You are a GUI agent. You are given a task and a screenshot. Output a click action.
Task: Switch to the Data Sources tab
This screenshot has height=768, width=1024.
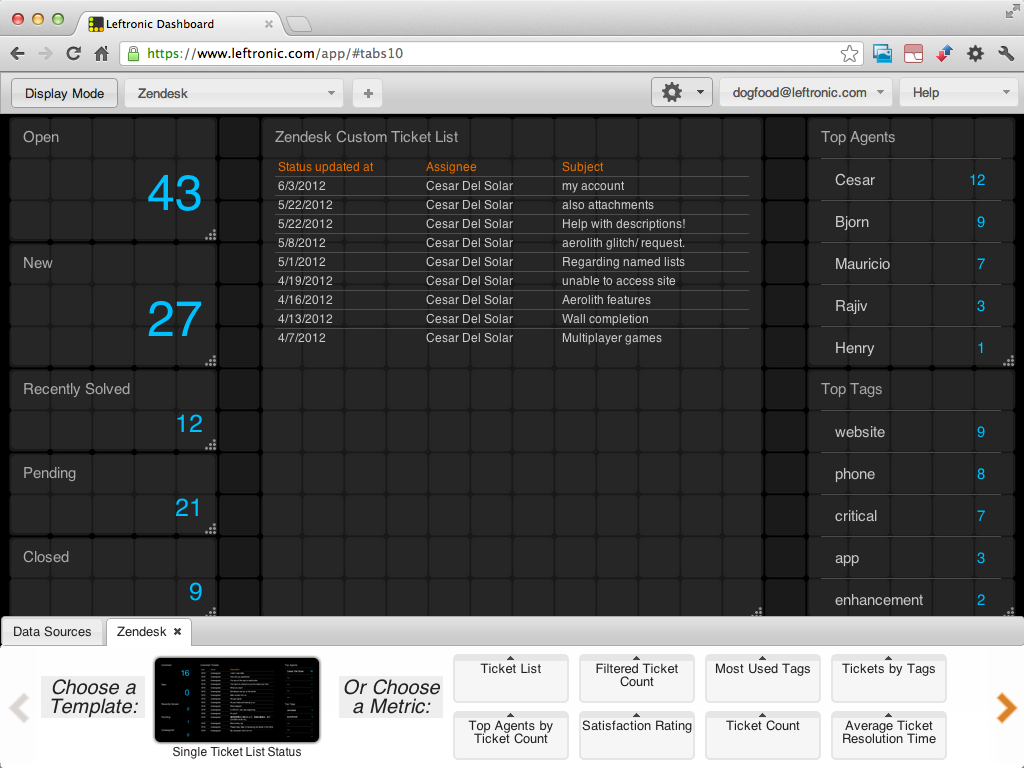(52, 632)
